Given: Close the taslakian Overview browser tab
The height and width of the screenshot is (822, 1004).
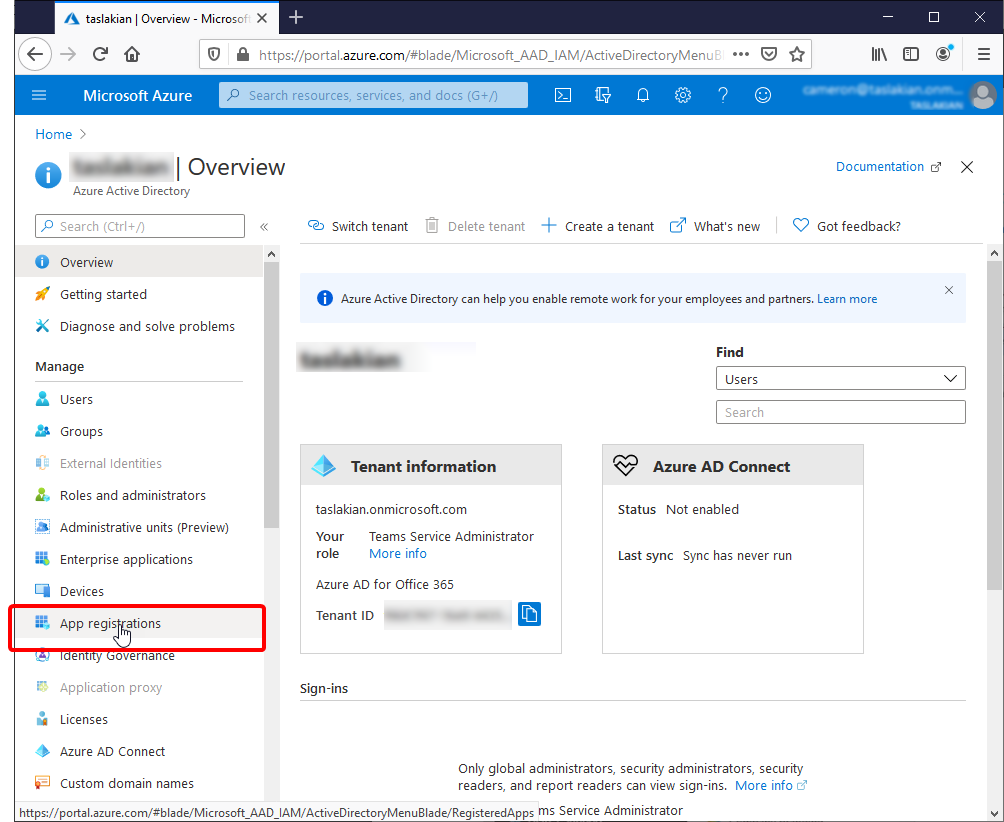Looking at the screenshot, I should point(262,19).
